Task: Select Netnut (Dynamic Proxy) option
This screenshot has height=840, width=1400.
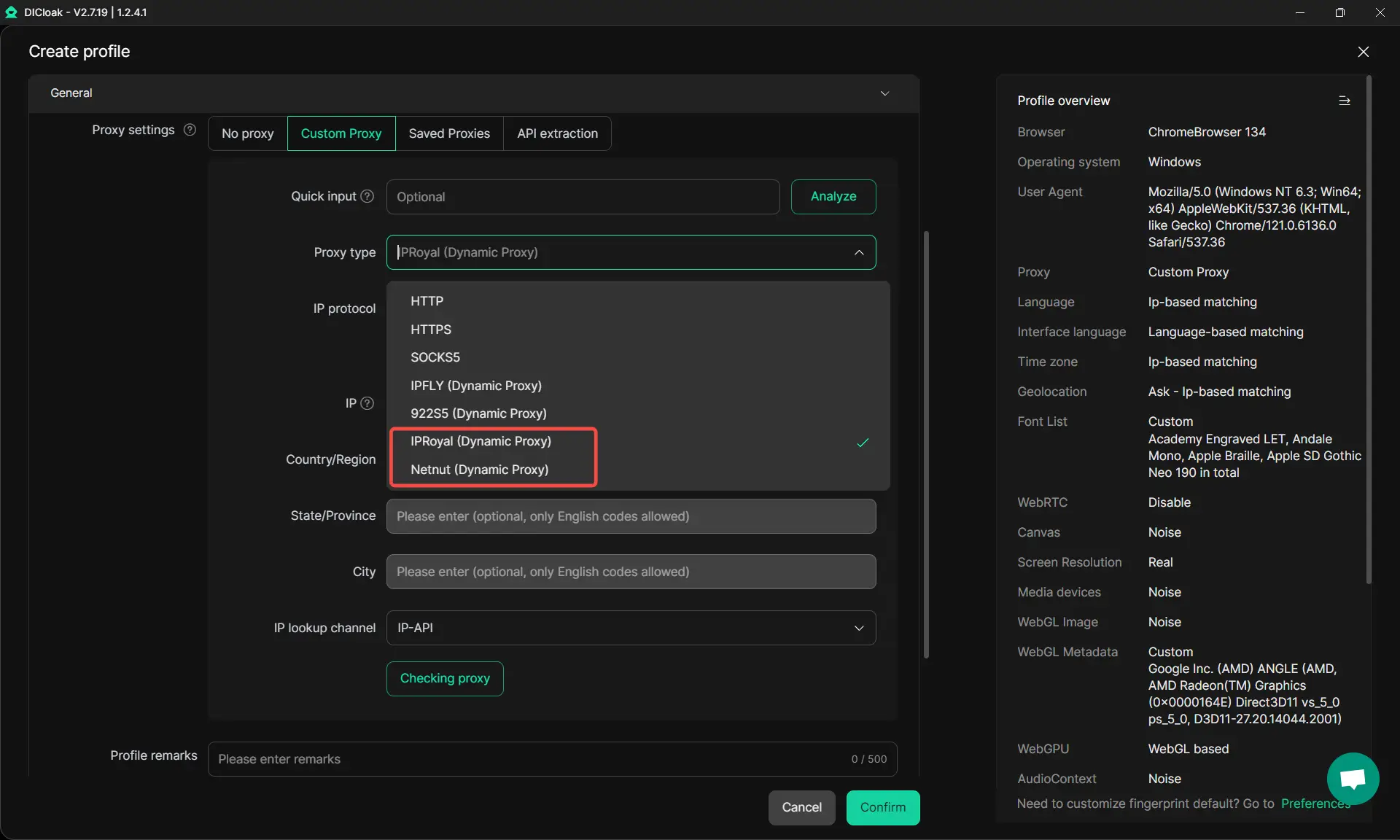Action: click(x=479, y=470)
